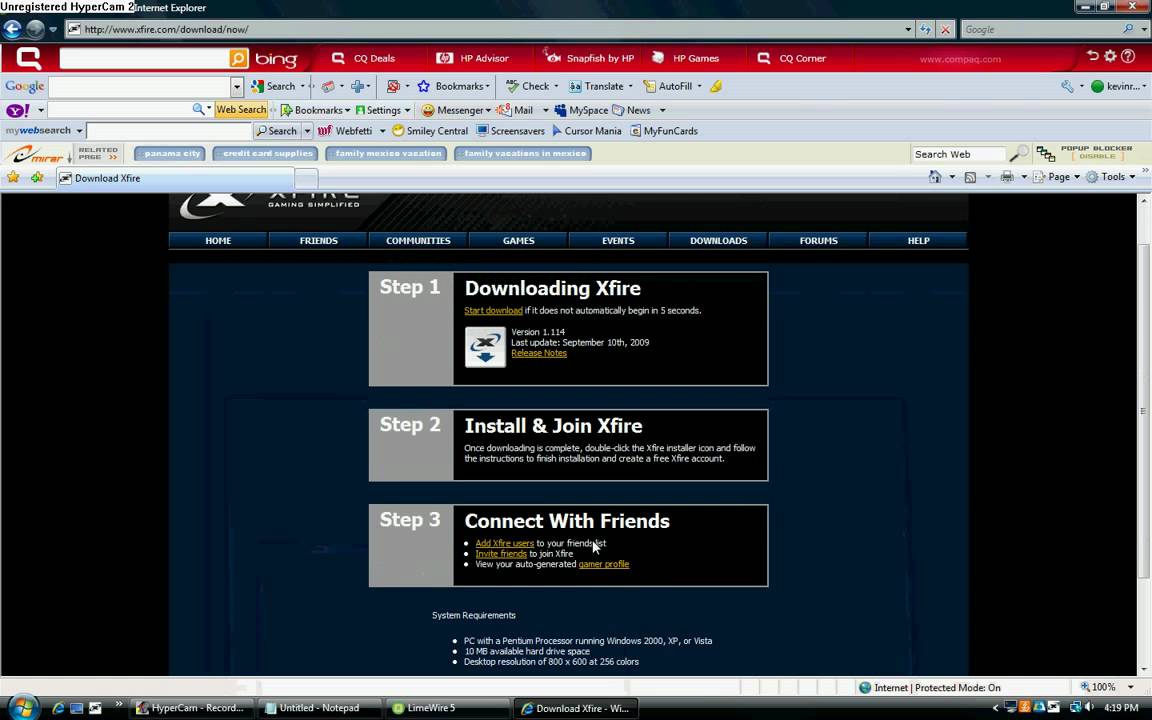Click the Mirar magnifying glass search icon
The width and height of the screenshot is (1152, 720).
1019,154
